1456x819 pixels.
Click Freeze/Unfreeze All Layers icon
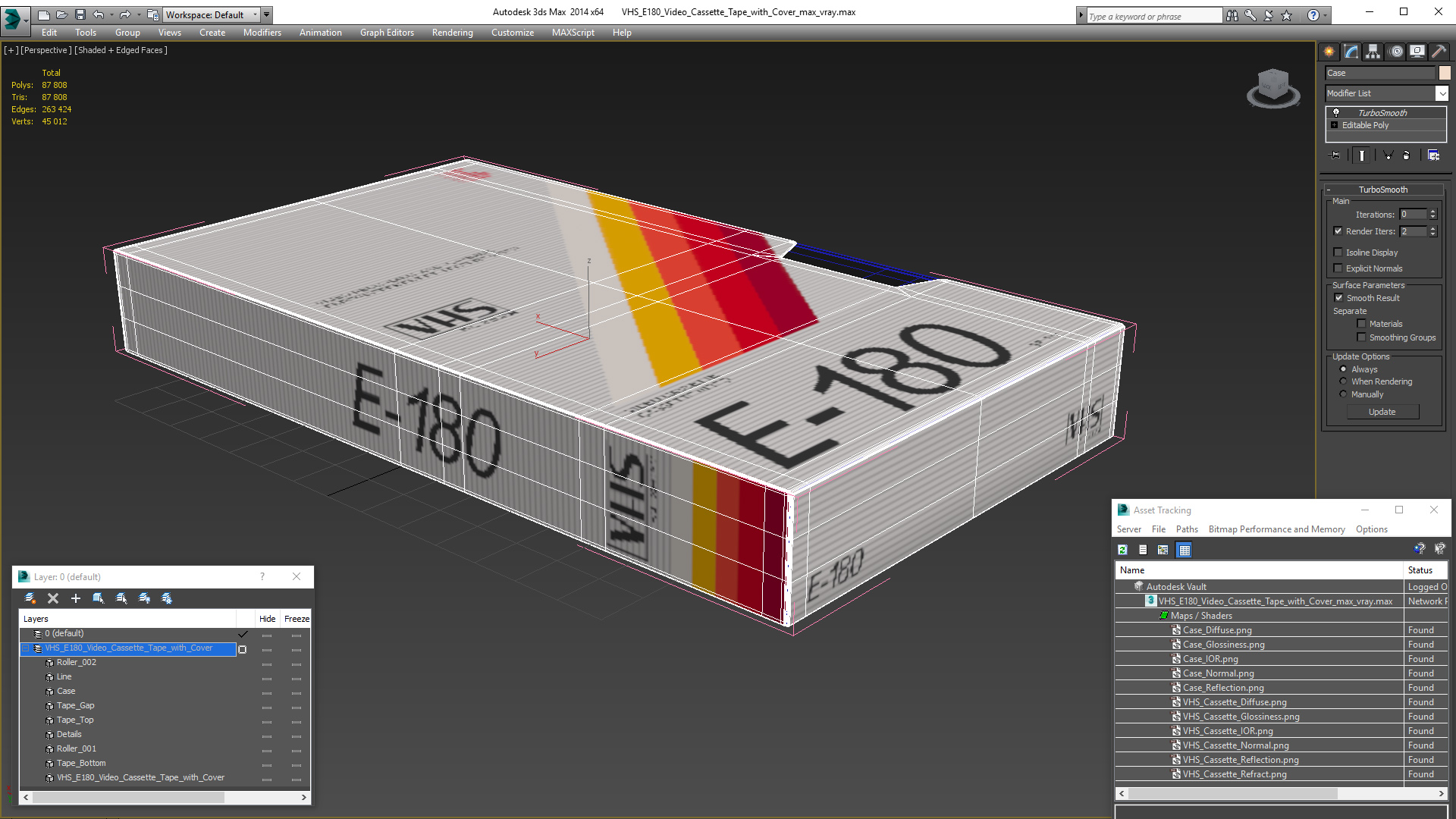pyautogui.click(x=167, y=598)
